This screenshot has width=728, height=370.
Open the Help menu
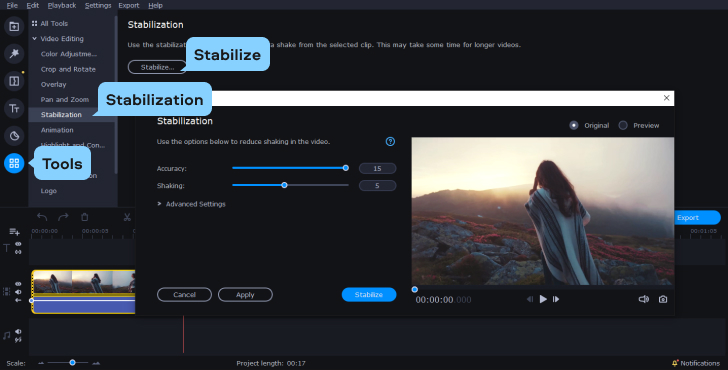coord(155,6)
